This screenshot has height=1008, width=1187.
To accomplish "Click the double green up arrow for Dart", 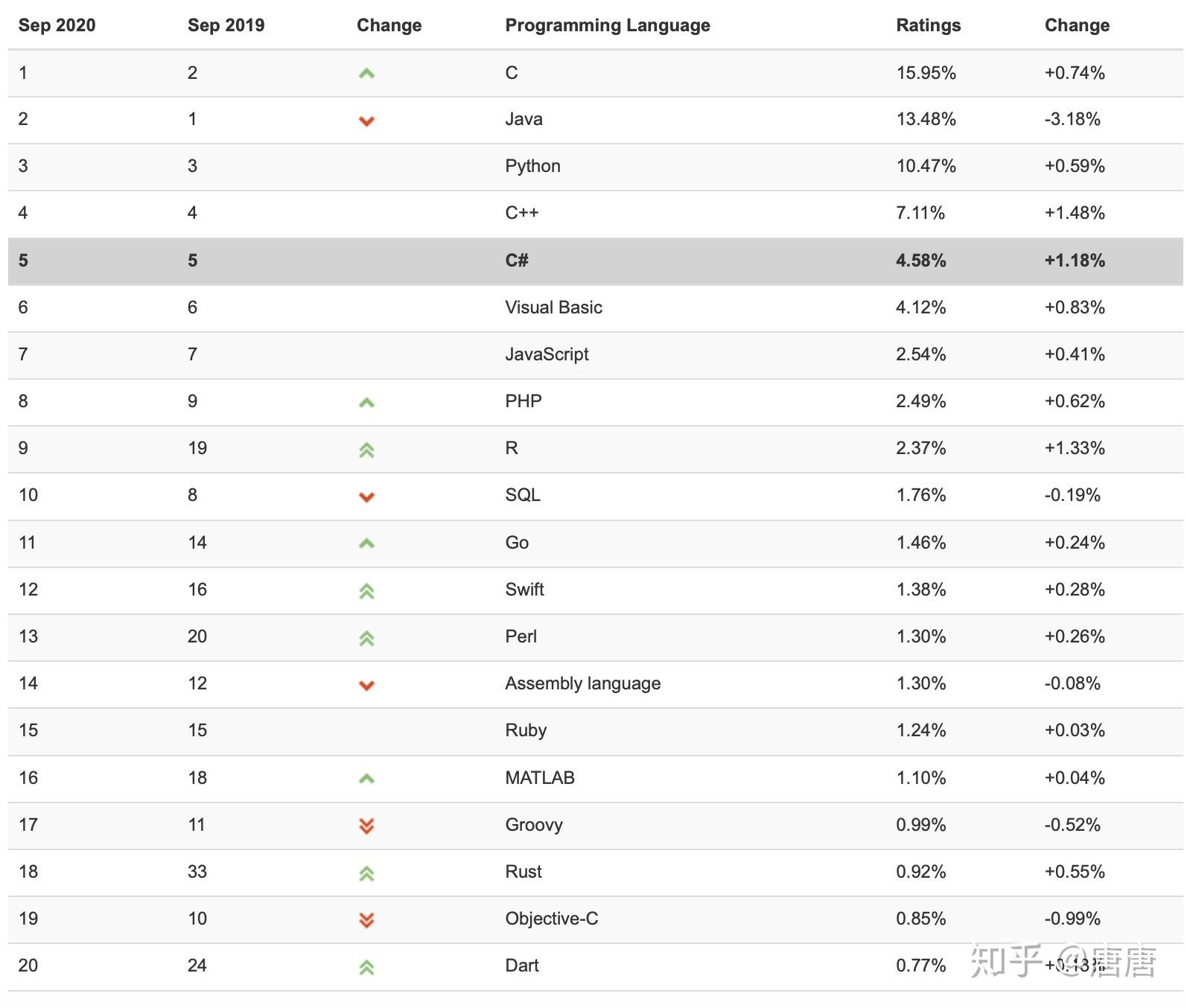I will point(366,967).
